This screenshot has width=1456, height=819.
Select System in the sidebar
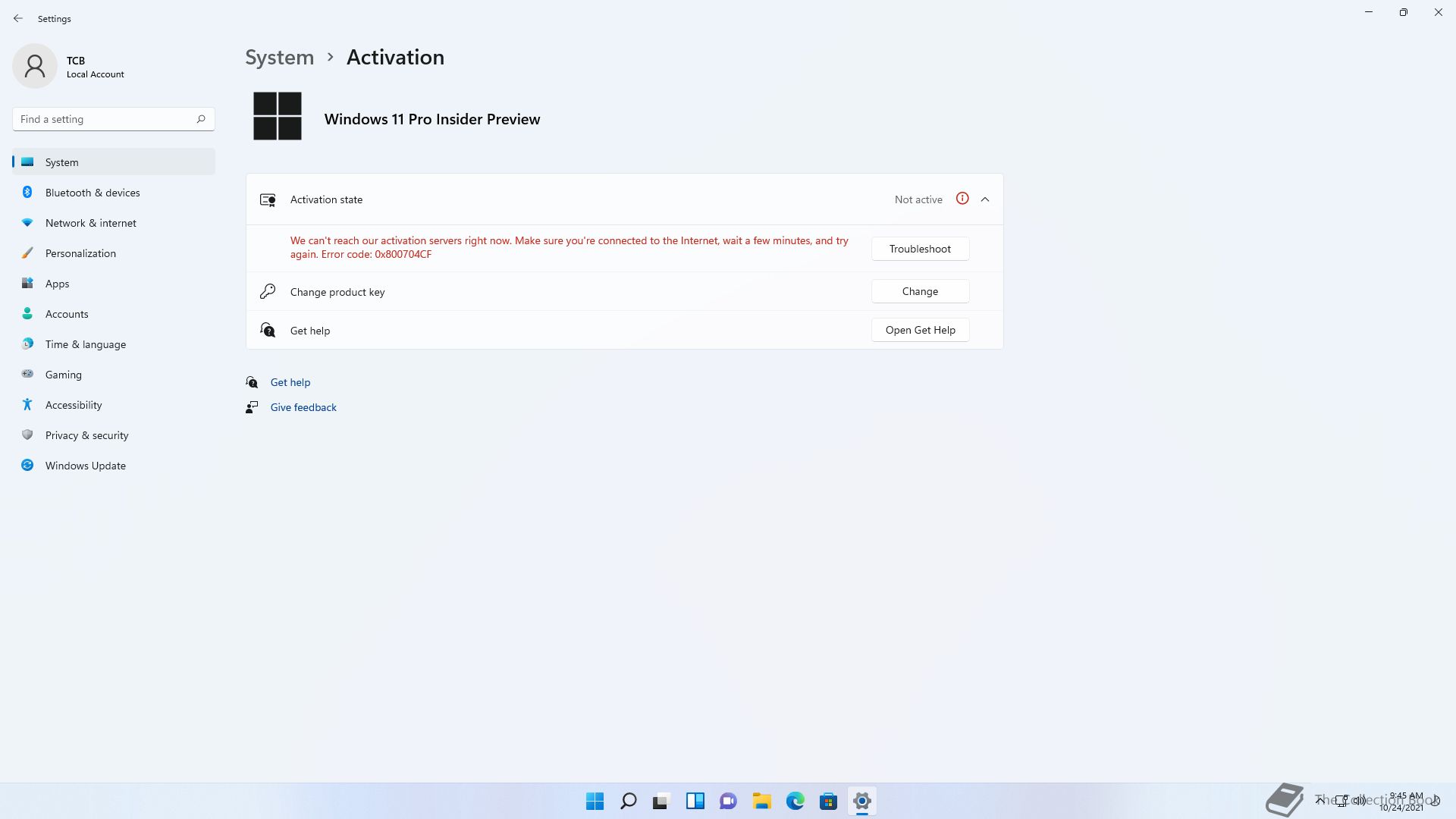114,162
